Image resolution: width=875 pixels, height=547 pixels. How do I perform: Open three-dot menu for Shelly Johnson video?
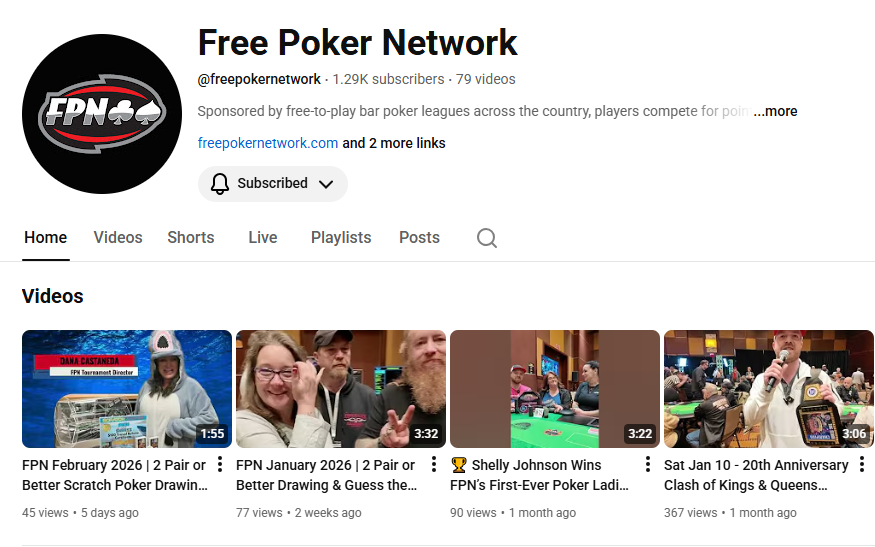(x=647, y=464)
